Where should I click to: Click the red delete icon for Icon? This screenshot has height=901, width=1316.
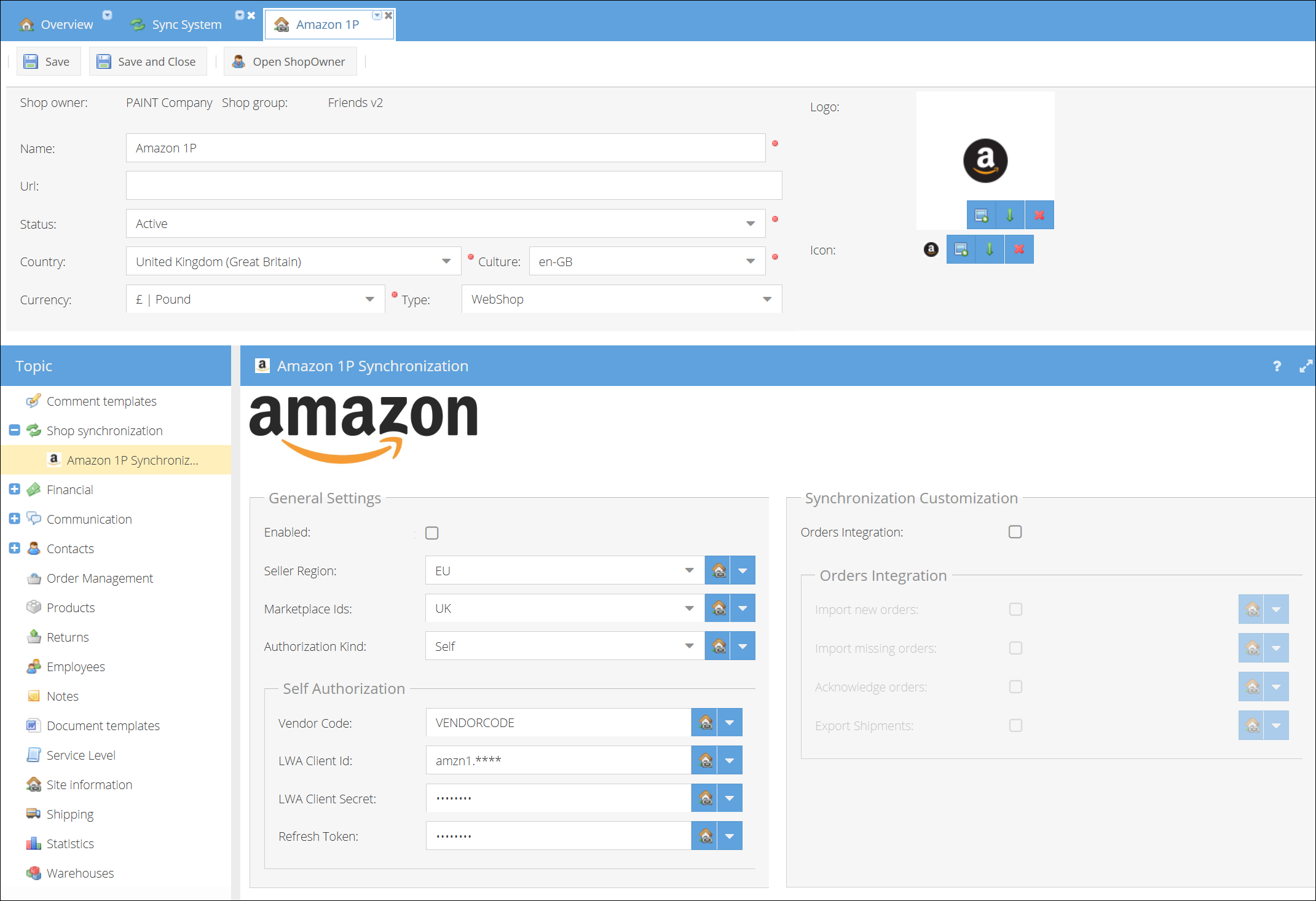1019,250
